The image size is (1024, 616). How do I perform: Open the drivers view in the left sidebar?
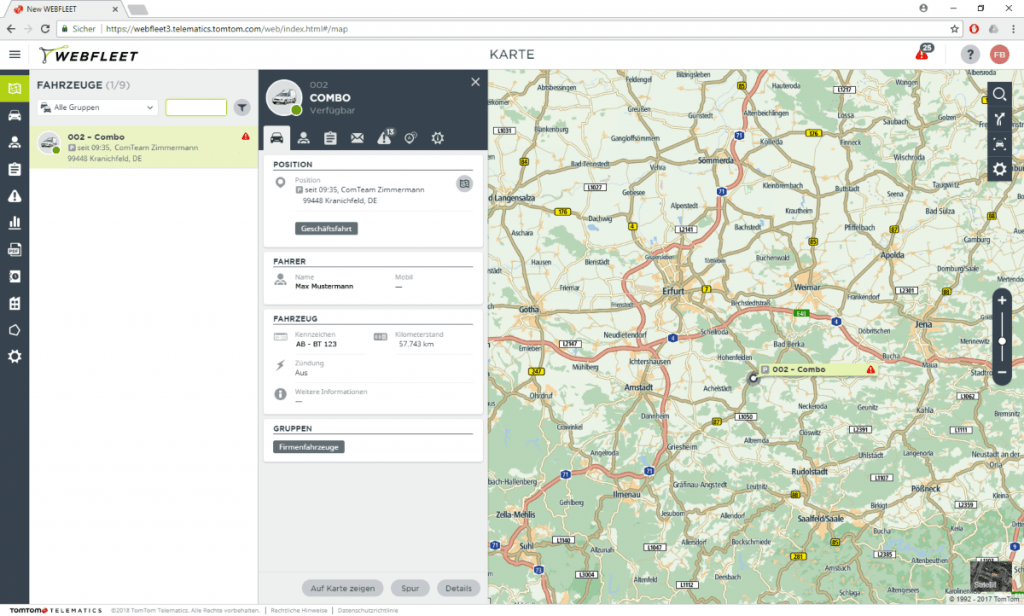click(x=14, y=142)
